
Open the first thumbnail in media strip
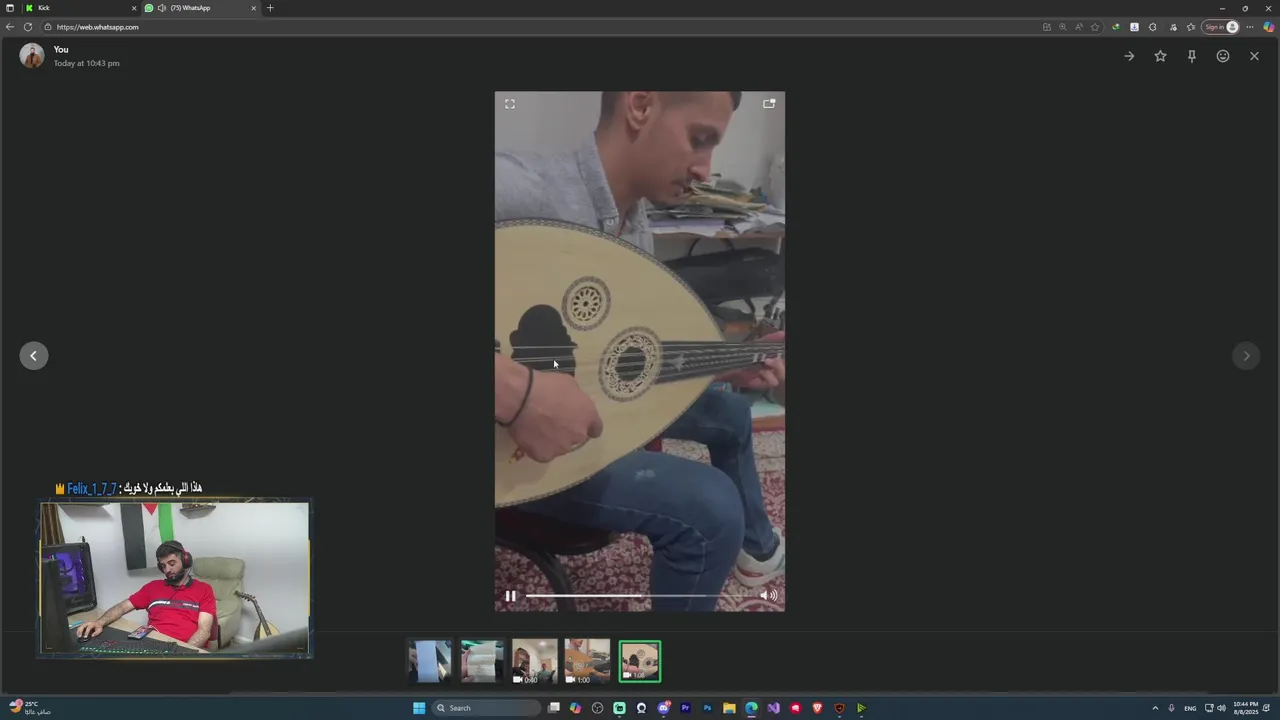point(430,661)
